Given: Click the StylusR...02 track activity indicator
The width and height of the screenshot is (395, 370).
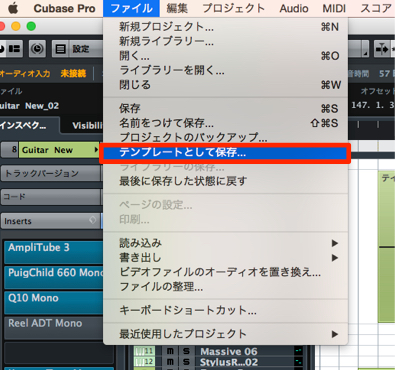Looking at the screenshot, I should coord(298,362).
